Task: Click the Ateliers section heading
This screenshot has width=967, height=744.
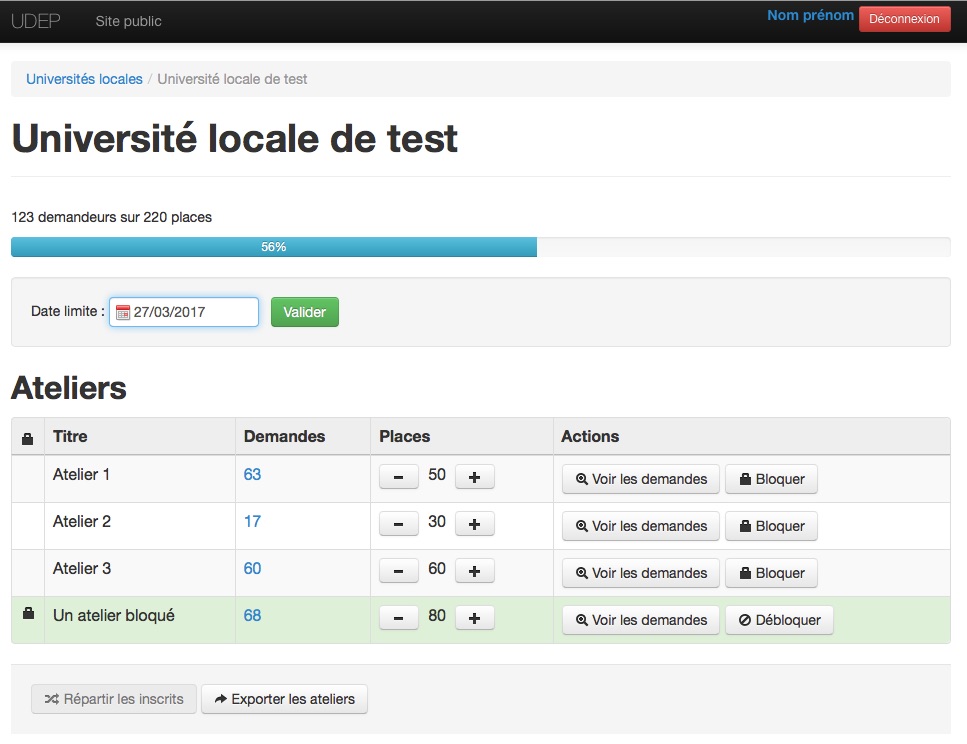Action: click(x=69, y=388)
